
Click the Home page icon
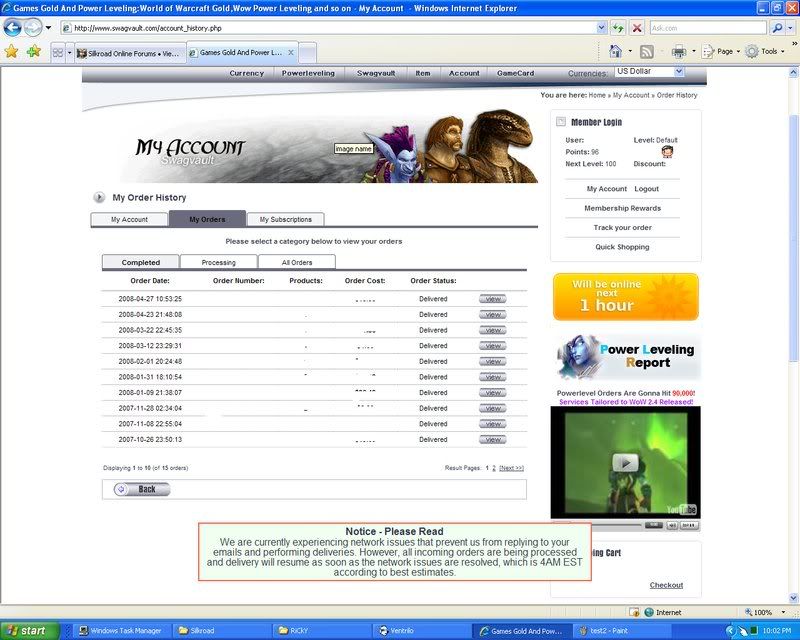coord(616,51)
